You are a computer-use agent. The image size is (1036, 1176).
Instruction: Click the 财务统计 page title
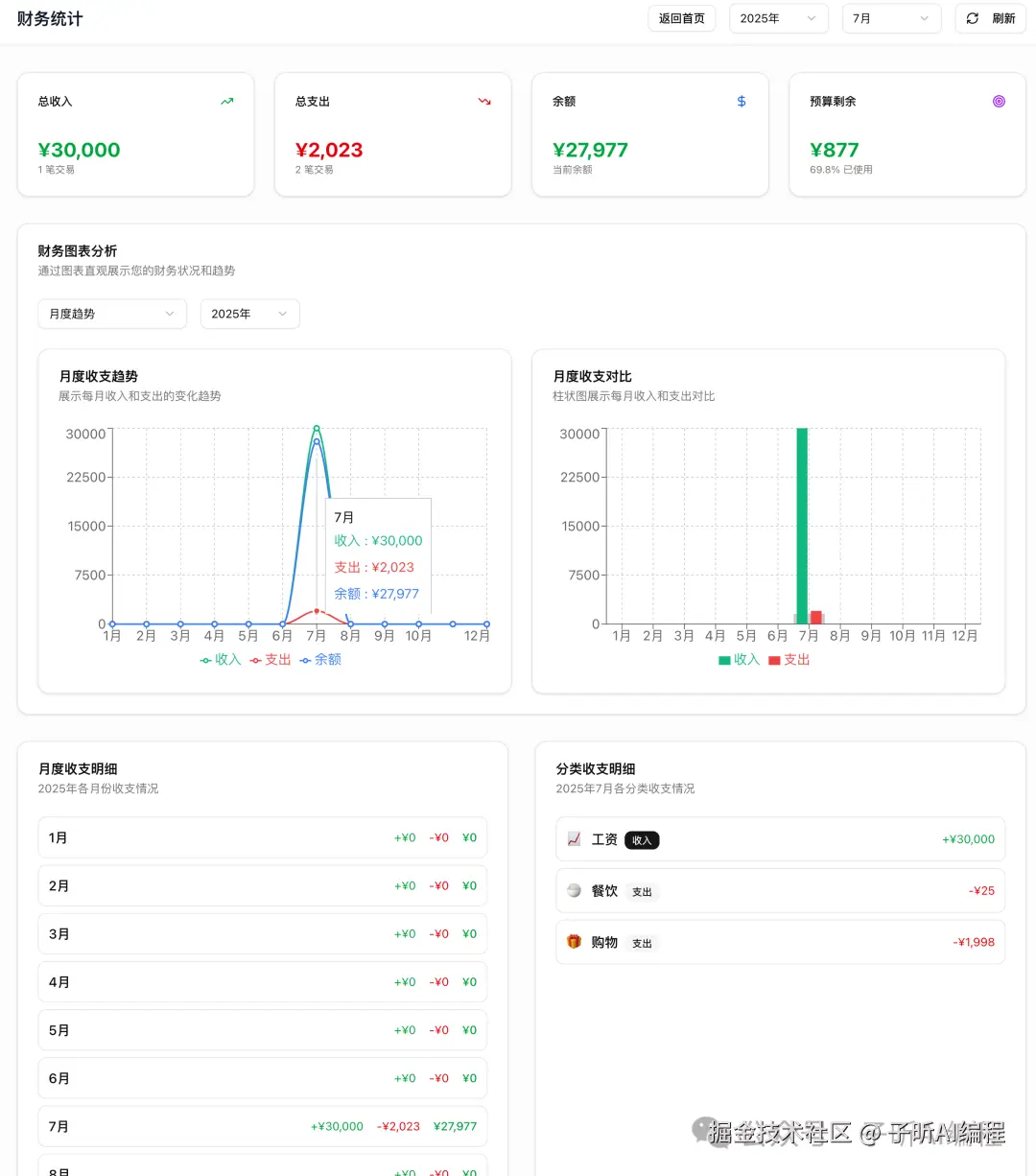pyautogui.click(x=50, y=18)
